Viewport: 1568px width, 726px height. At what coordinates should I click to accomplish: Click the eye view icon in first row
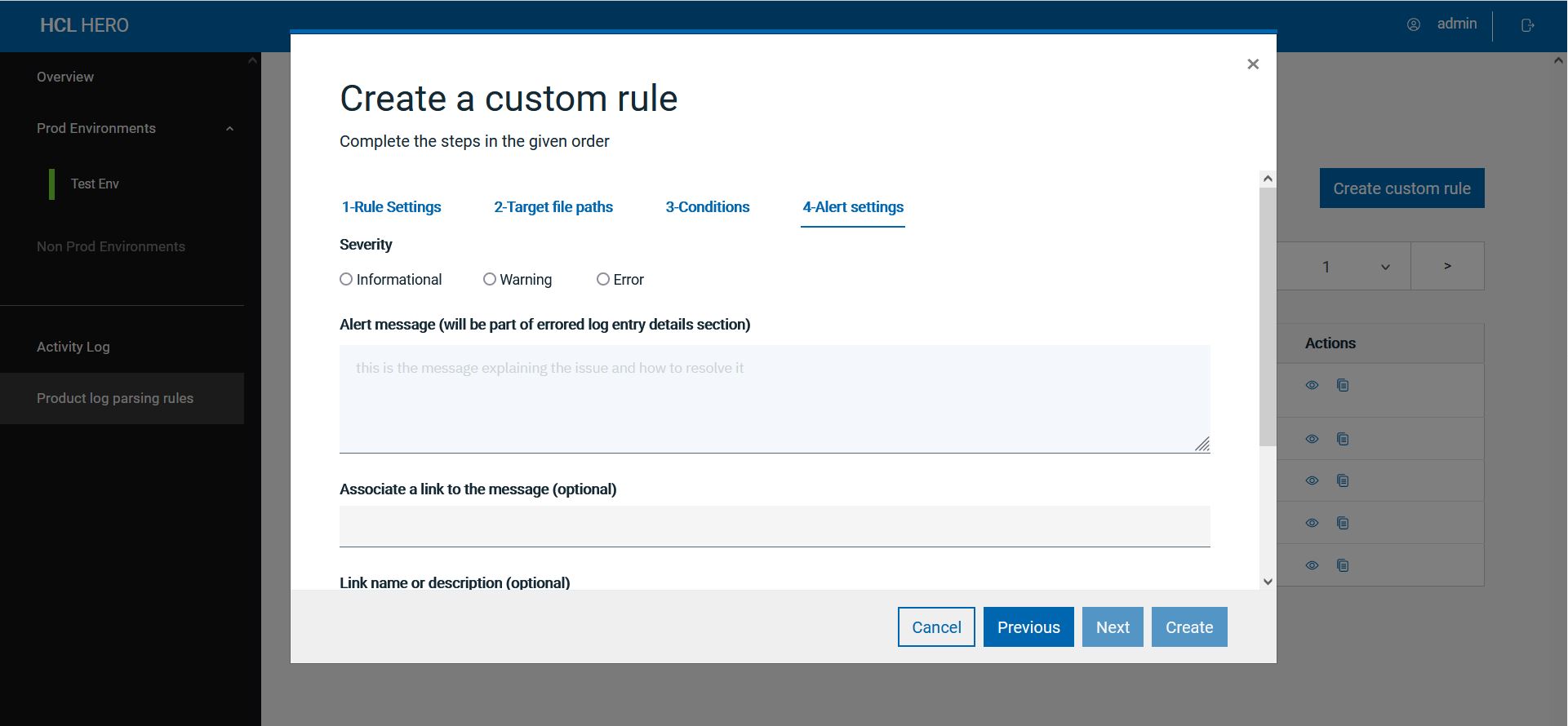(x=1312, y=385)
